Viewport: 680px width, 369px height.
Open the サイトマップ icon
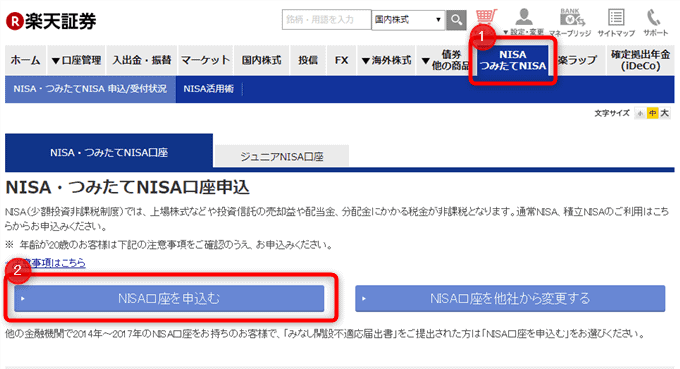(616, 23)
